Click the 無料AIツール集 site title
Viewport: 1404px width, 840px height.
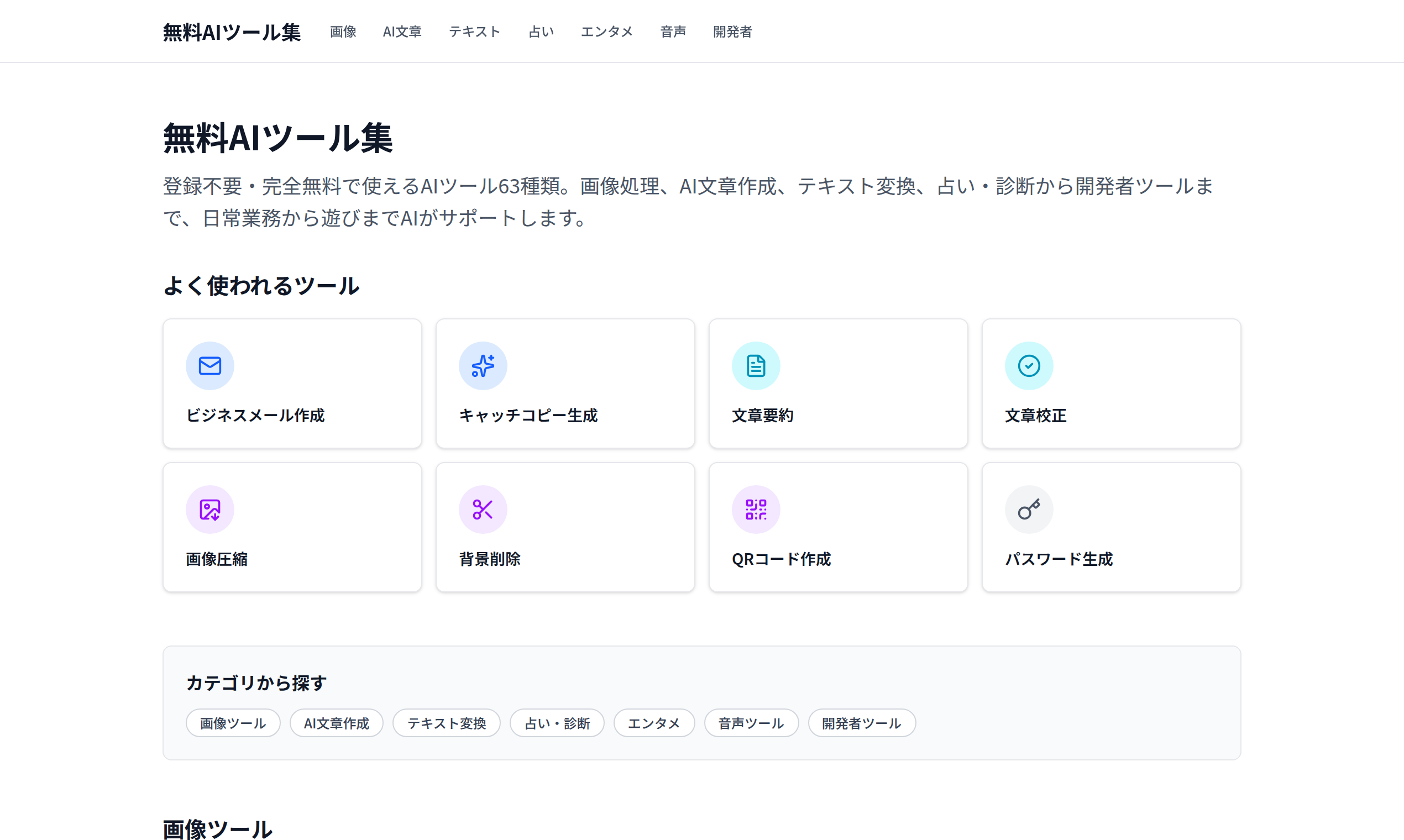[x=232, y=32]
